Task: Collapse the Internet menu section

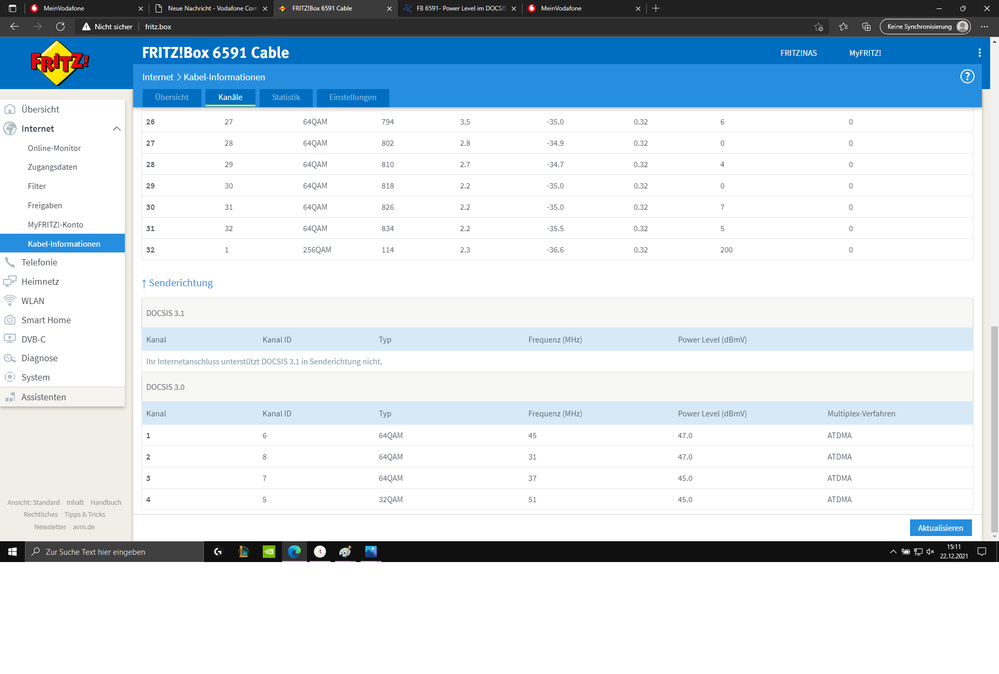Action: pyautogui.click(x=117, y=129)
